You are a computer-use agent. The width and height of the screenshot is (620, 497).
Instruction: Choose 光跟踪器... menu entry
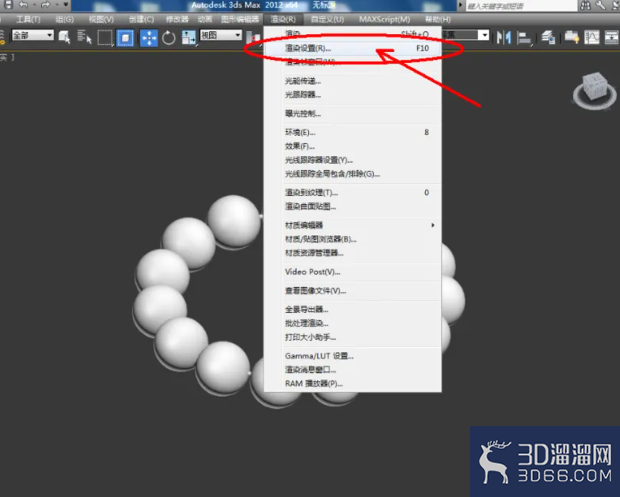(x=353, y=94)
